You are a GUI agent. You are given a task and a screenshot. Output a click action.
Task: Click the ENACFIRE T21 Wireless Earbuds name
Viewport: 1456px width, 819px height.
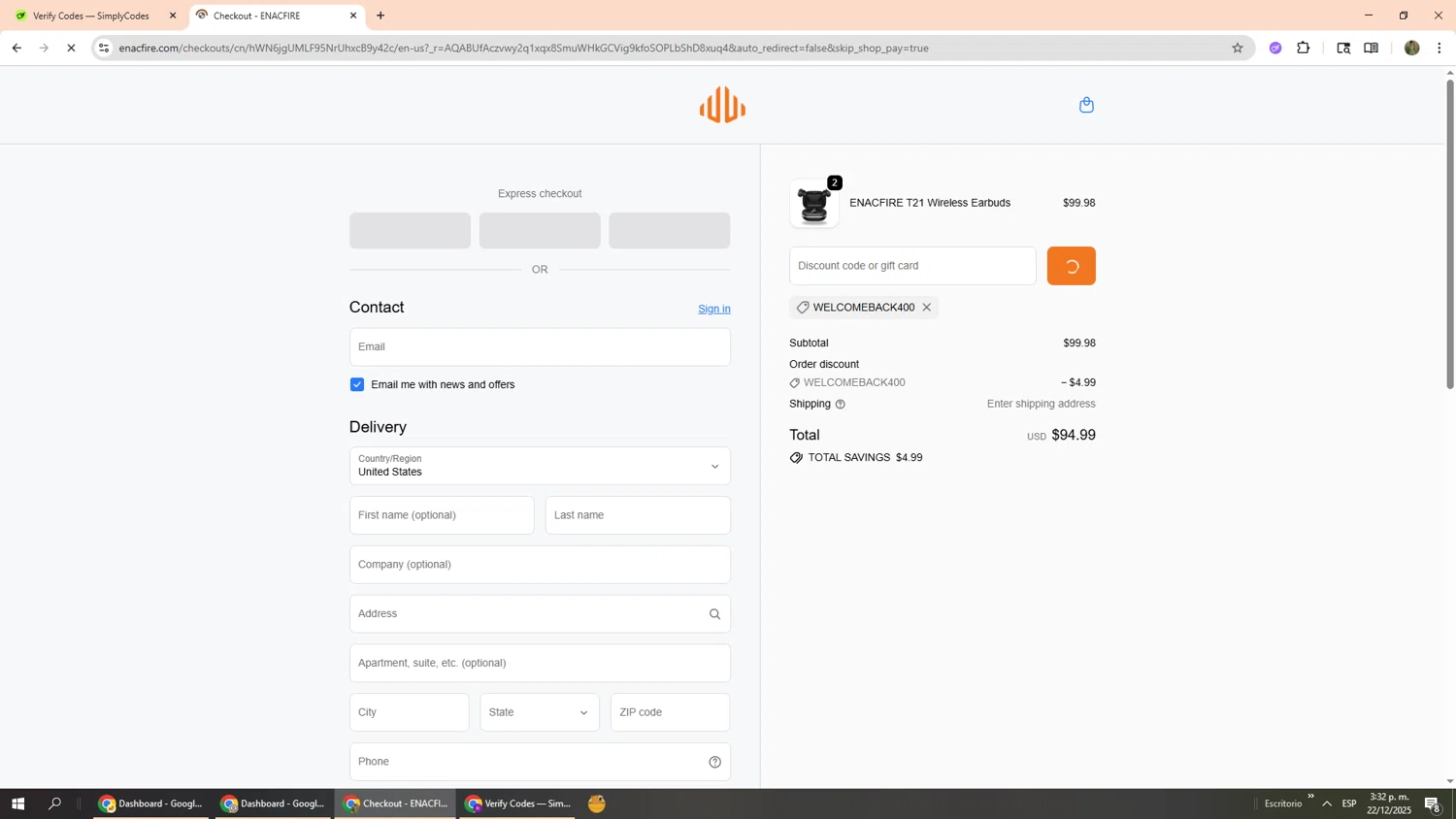(930, 204)
